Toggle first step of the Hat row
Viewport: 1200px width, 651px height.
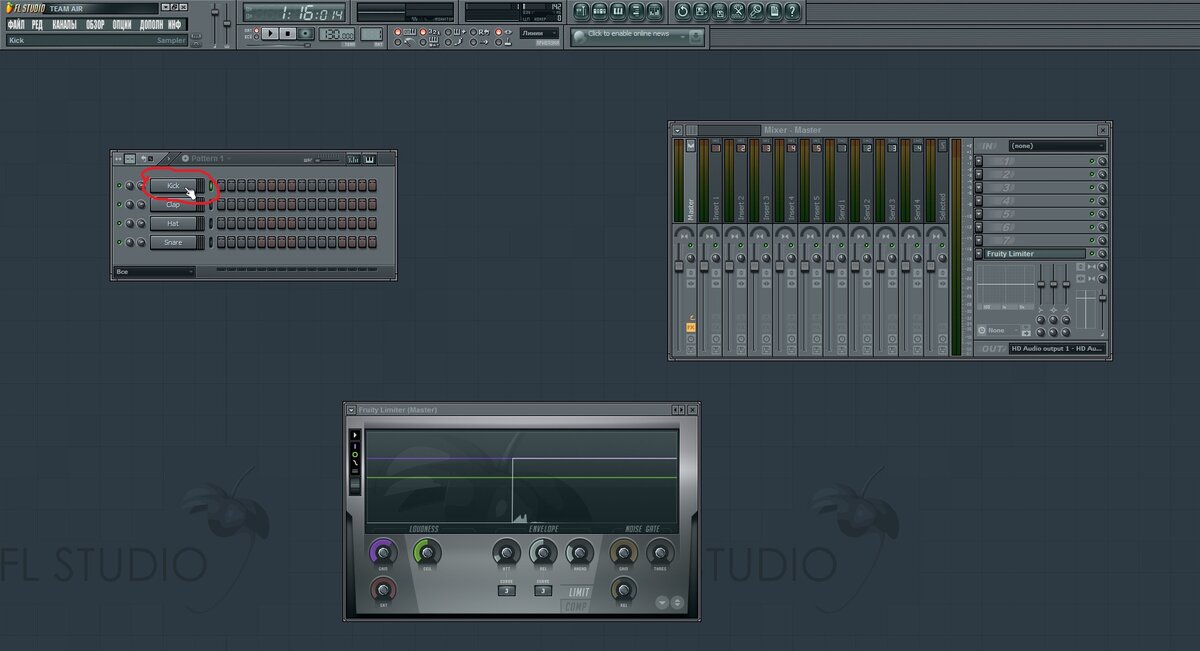221,224
